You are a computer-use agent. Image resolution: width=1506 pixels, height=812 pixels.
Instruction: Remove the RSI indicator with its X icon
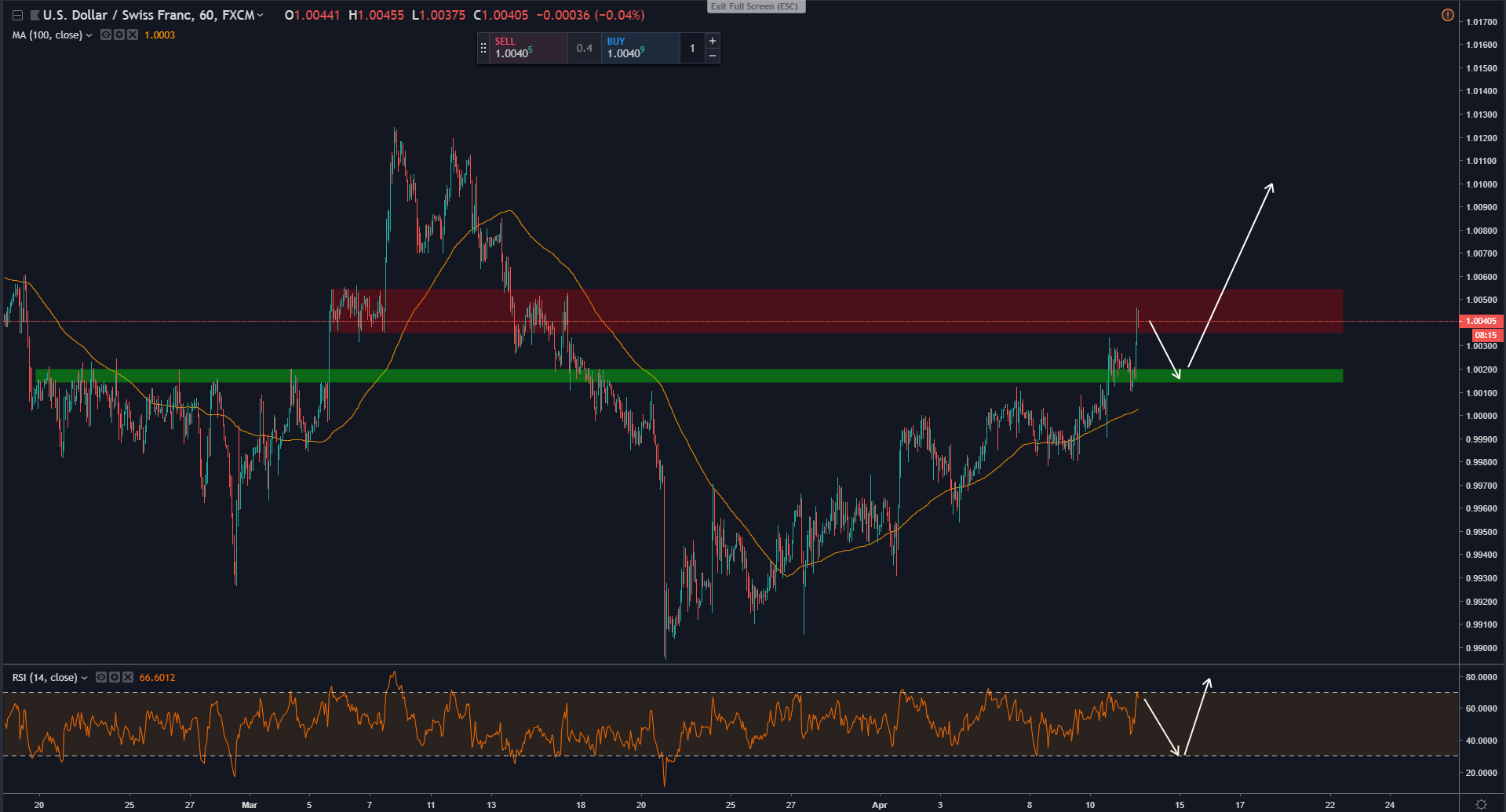pyautogui.click(x=128, y=677)
